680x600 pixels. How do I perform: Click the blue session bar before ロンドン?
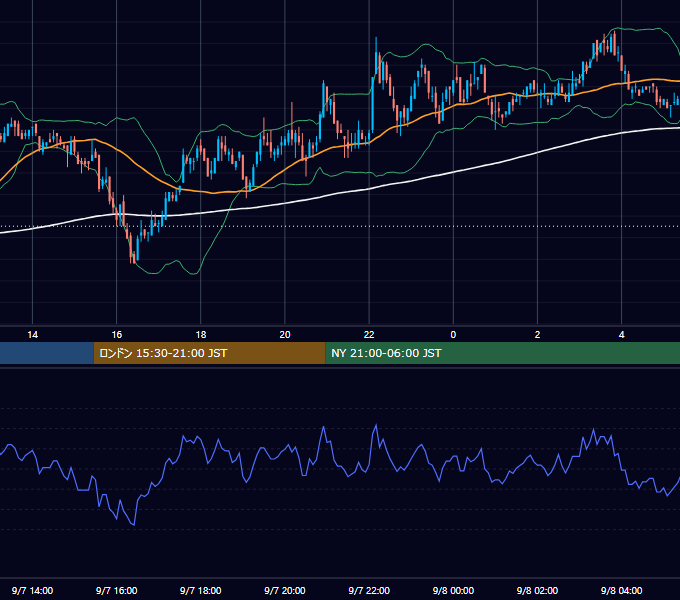click(x=47, y=353)
